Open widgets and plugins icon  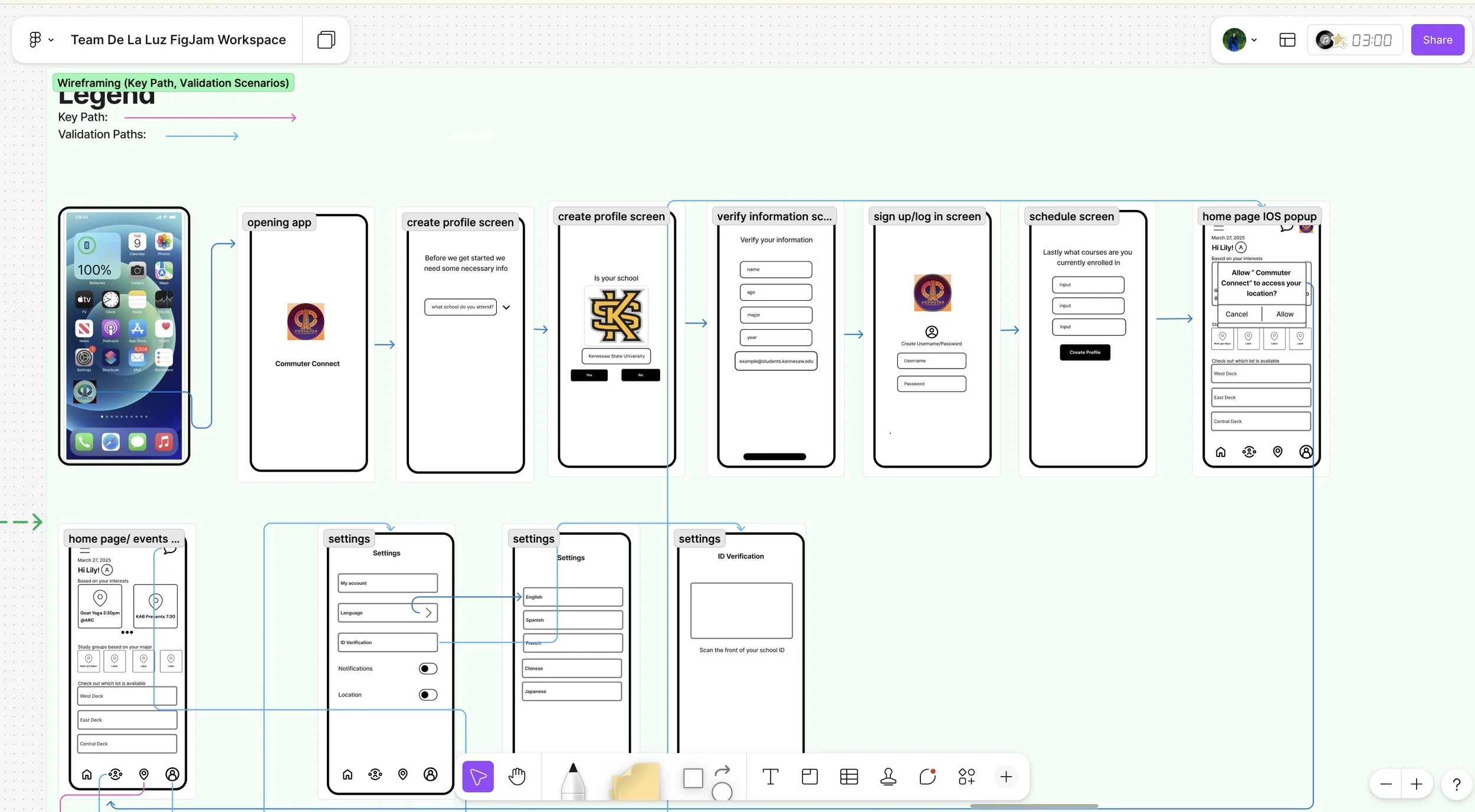click(966, 777)
